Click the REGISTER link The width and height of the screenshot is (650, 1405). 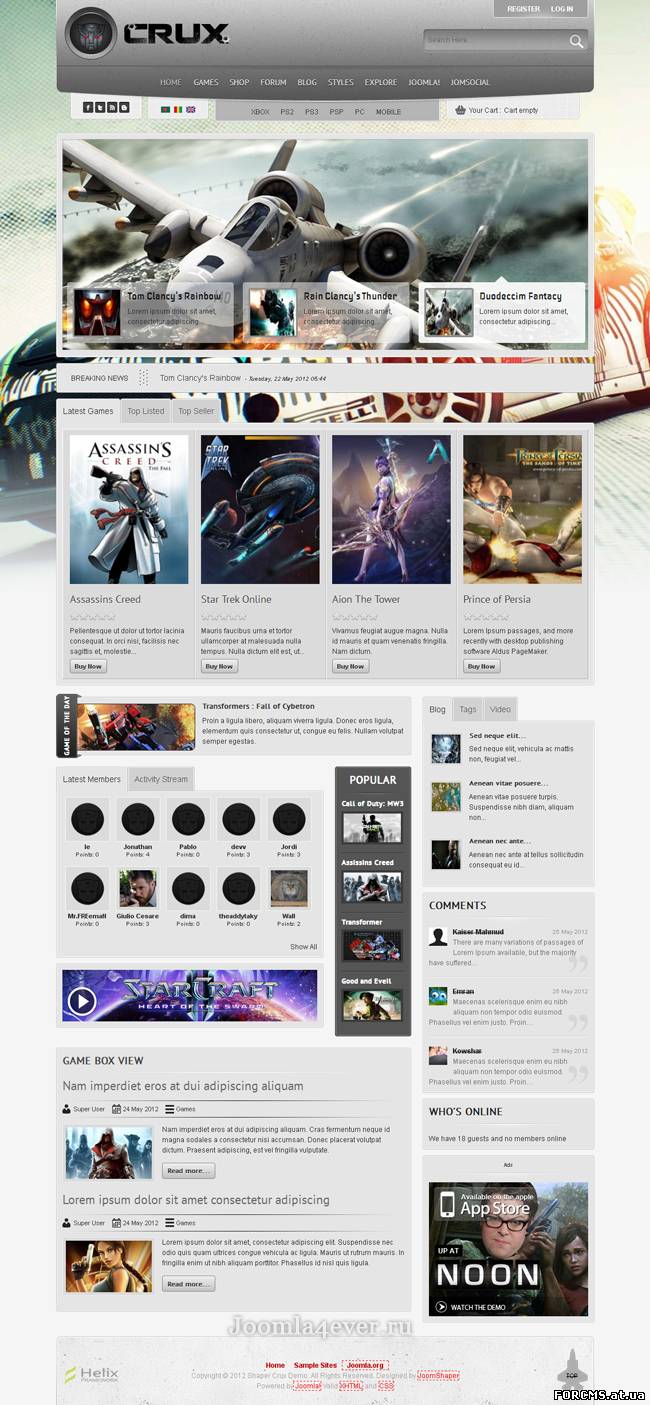[x=523, y=9]
